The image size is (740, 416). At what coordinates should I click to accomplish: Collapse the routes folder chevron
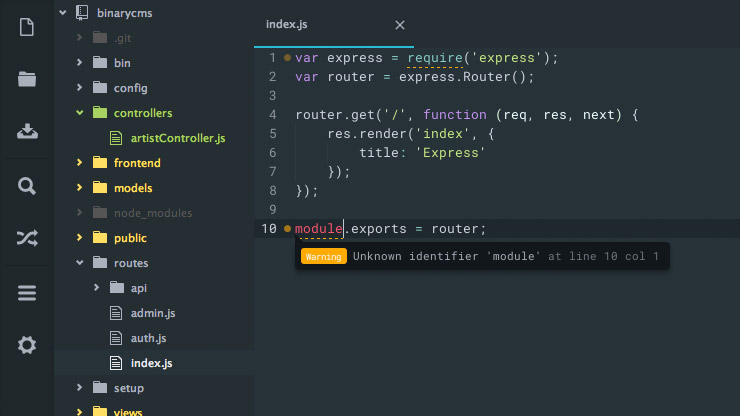[x=79, y=263]
